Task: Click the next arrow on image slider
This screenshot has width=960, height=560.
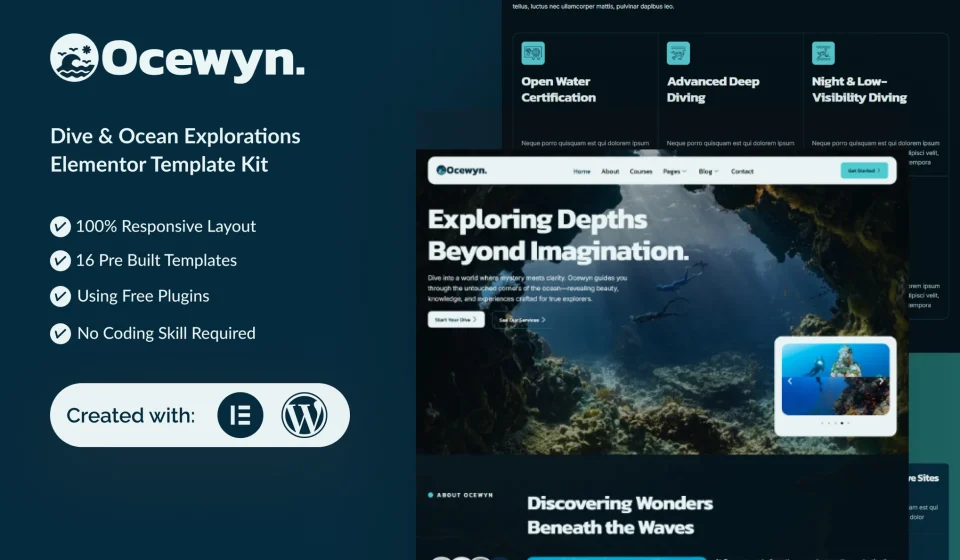Action: click(881, 381)
